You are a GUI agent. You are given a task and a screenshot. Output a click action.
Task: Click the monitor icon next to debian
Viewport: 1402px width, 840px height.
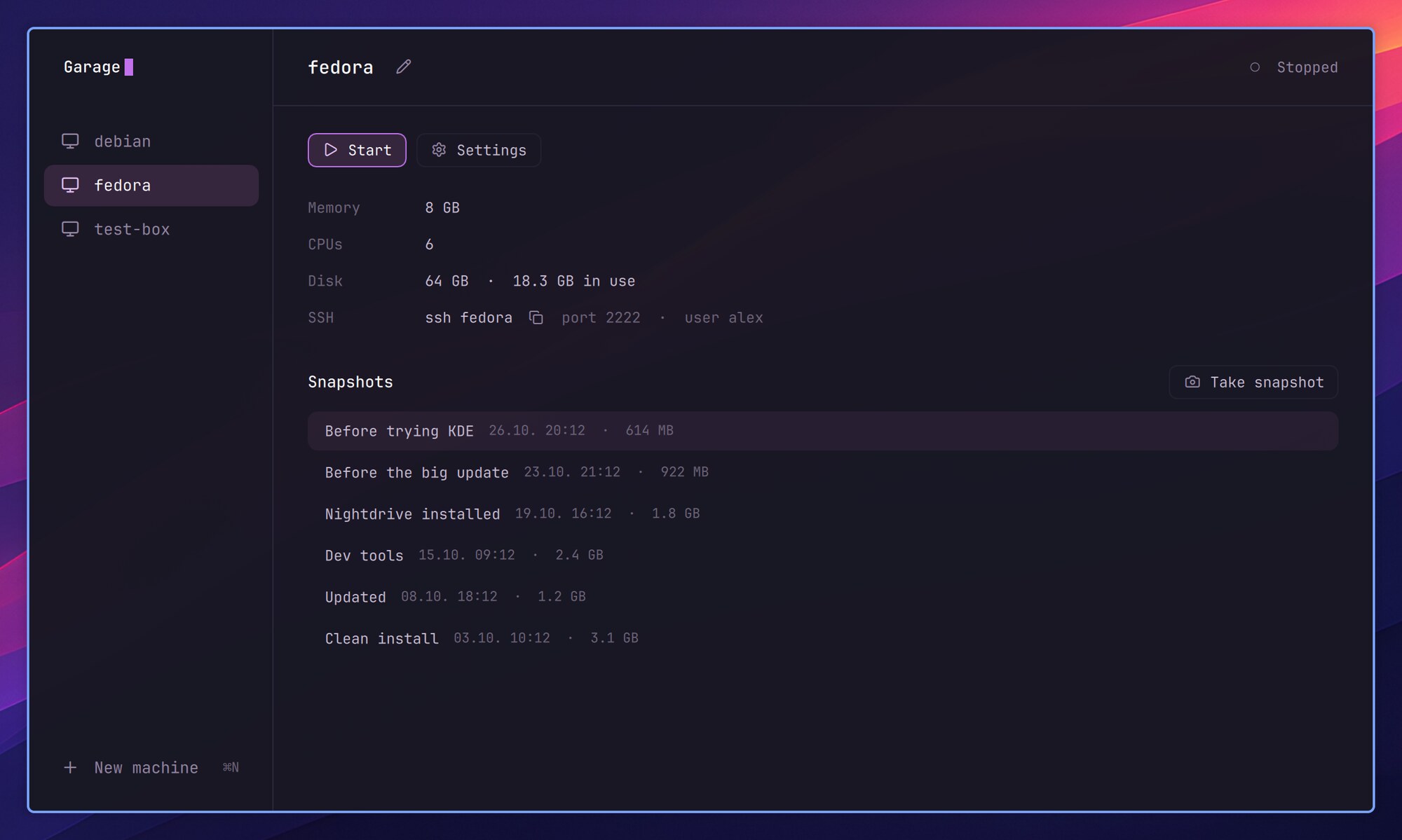[x=70, y=142]
